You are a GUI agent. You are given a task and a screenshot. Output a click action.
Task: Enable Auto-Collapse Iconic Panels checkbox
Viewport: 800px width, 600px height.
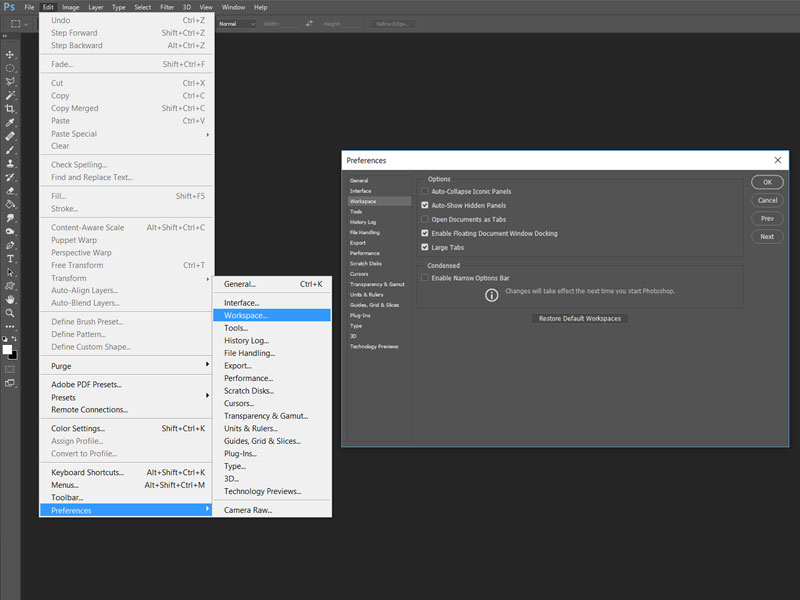tap(424, 191)
